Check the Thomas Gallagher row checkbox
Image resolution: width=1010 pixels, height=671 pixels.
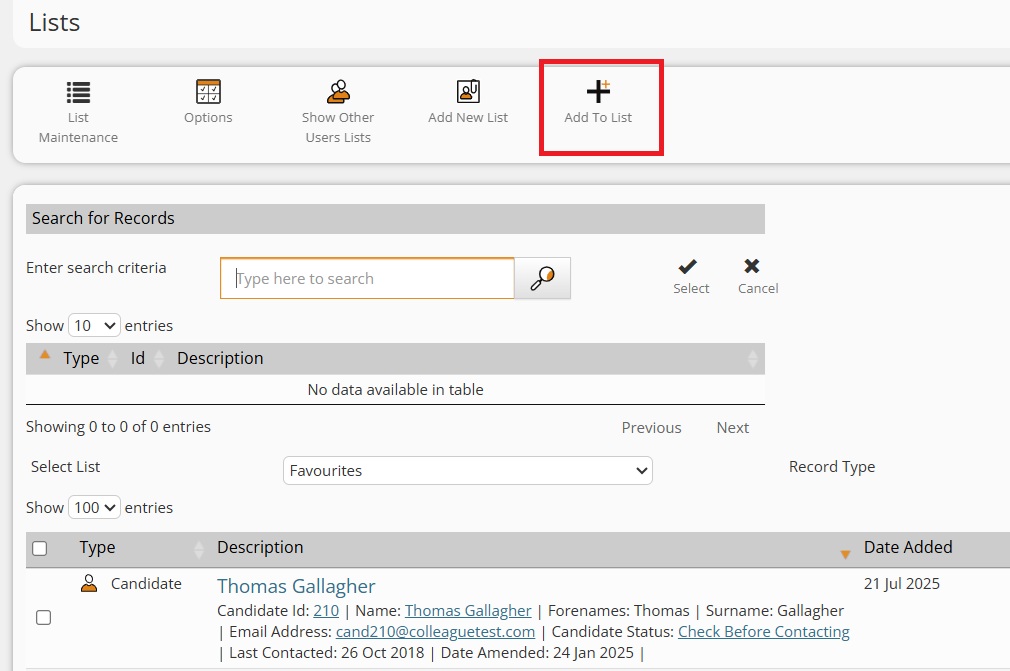pyautogui.click(x=44, y=618)
